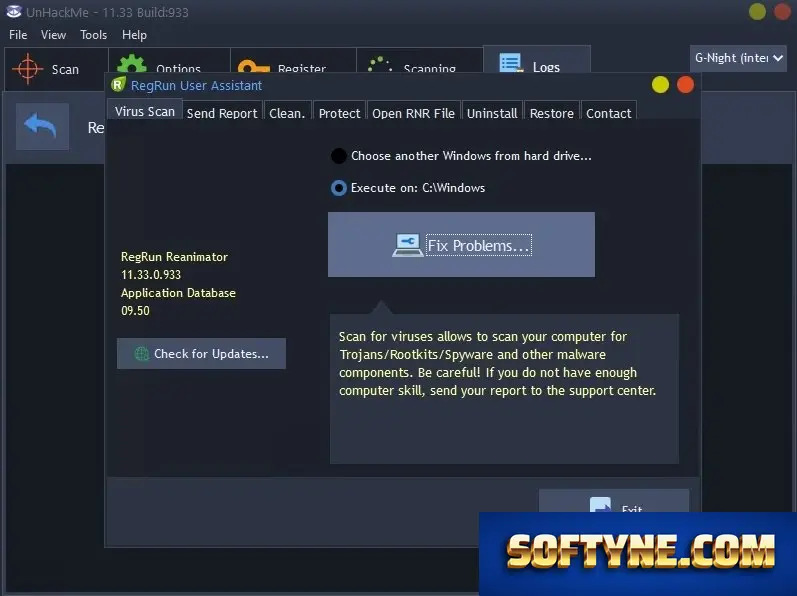Viewport: 797px width, 596px height.
Task: Open the G-Night theme dropdown
Action: pyautogui.click(x=738, y=58)
